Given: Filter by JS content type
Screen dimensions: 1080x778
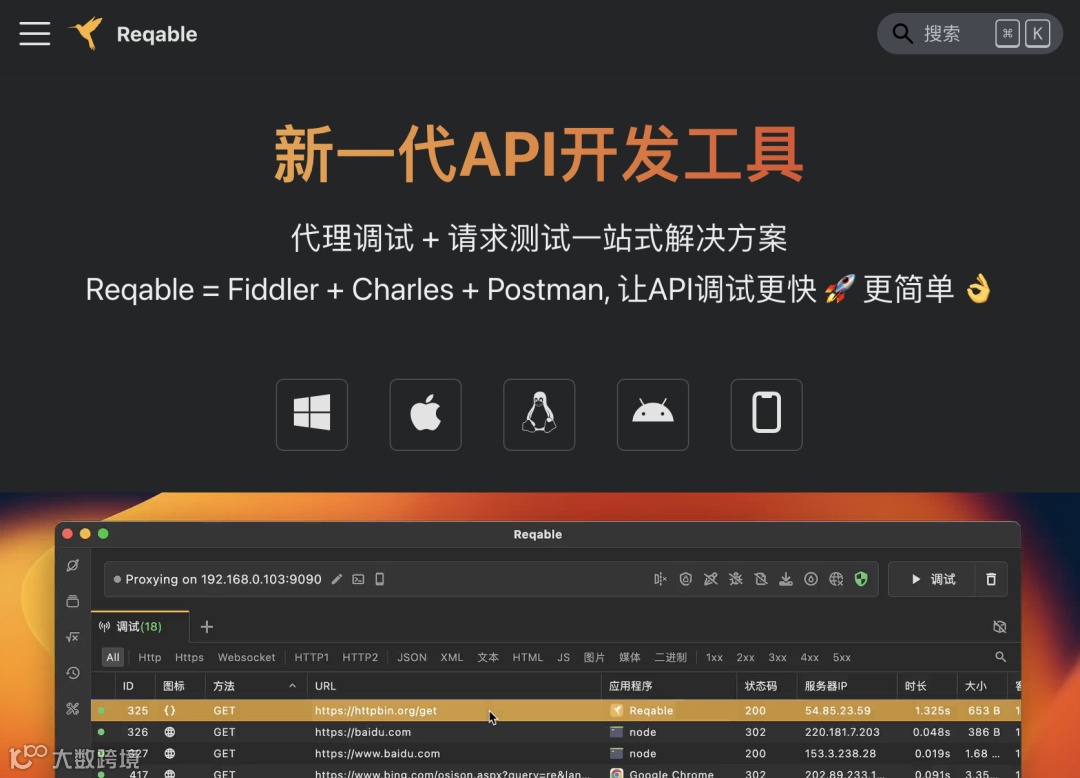Looking at the screenshot, I should (x=563, y=658).
